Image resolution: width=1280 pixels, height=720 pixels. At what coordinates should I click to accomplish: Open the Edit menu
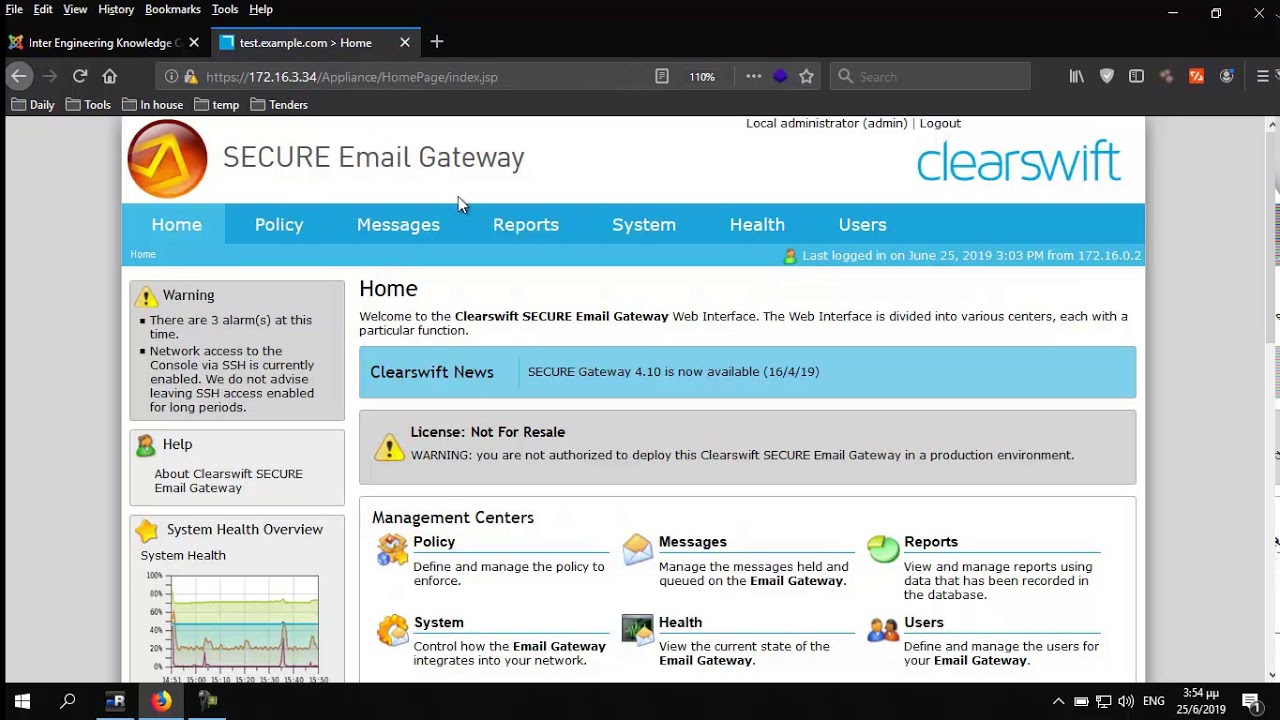[43, 9]
